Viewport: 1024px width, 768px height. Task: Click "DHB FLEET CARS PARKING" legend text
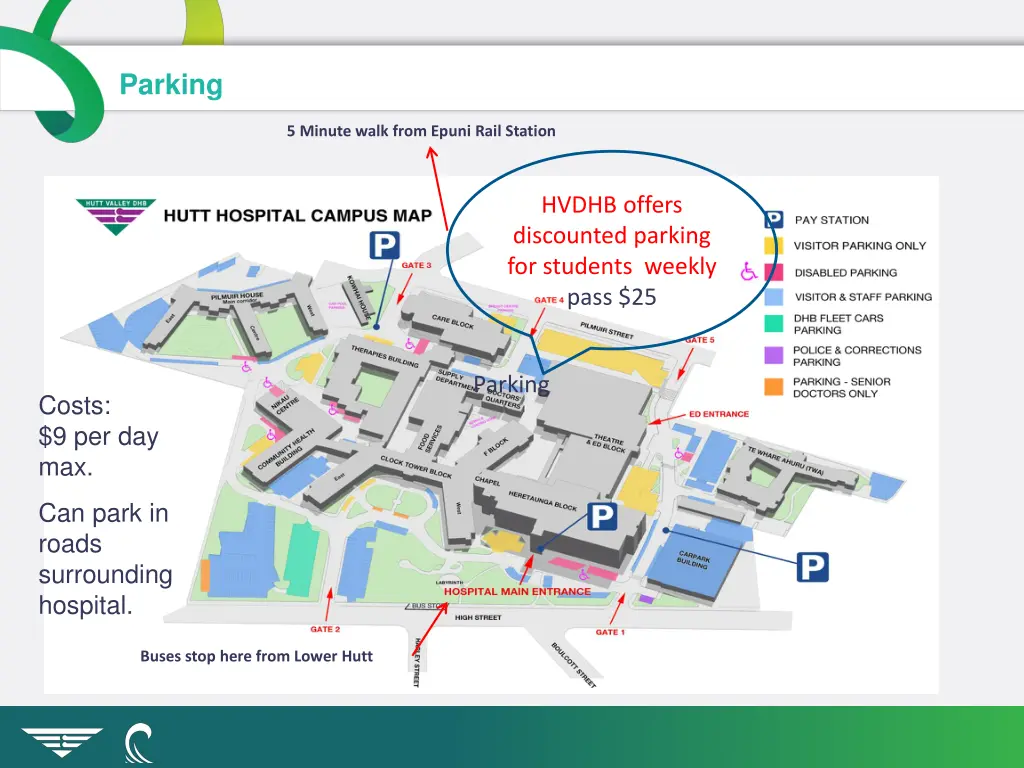click(839, 324)
